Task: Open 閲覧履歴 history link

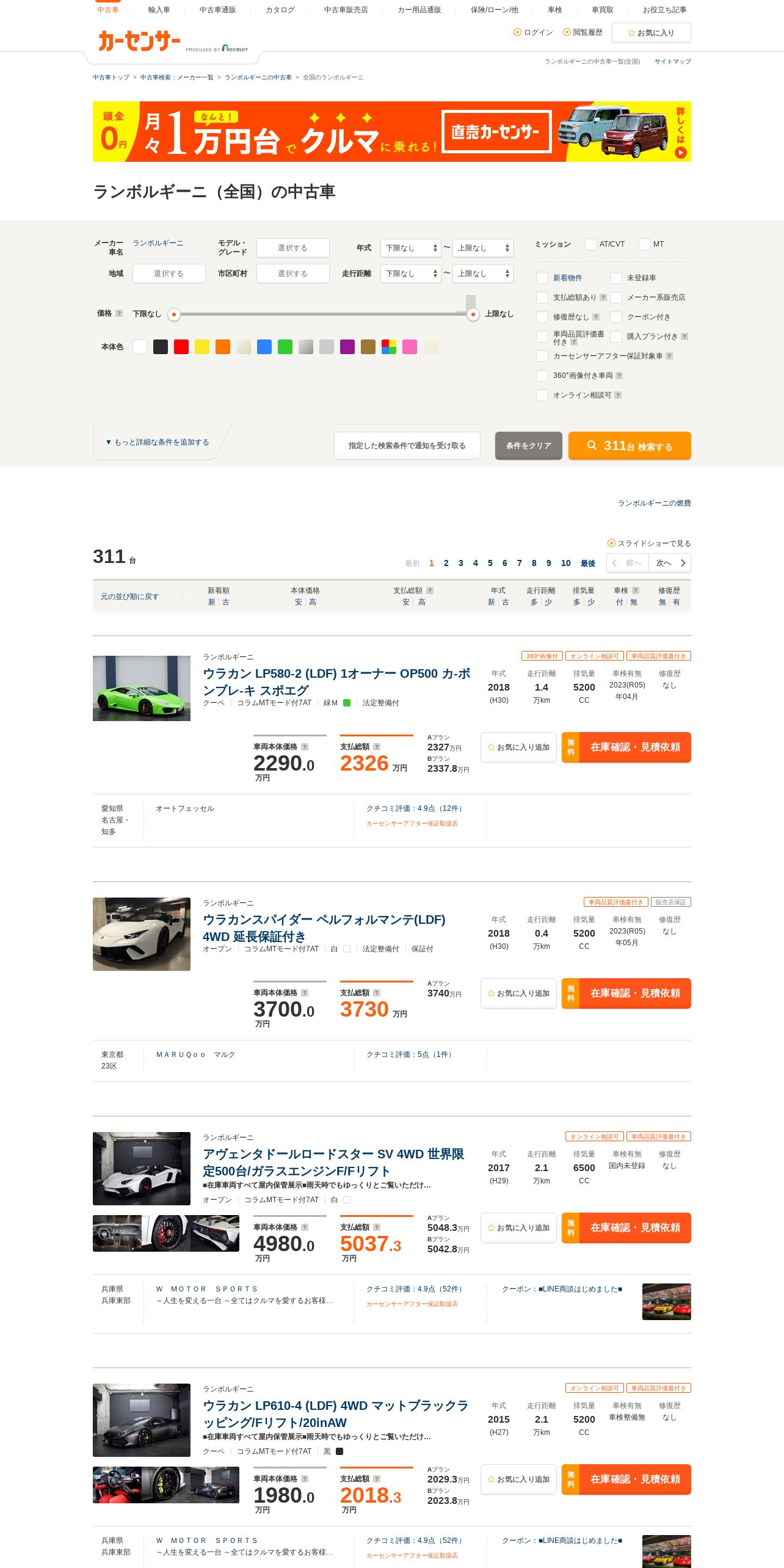Action: pos(583,32)
